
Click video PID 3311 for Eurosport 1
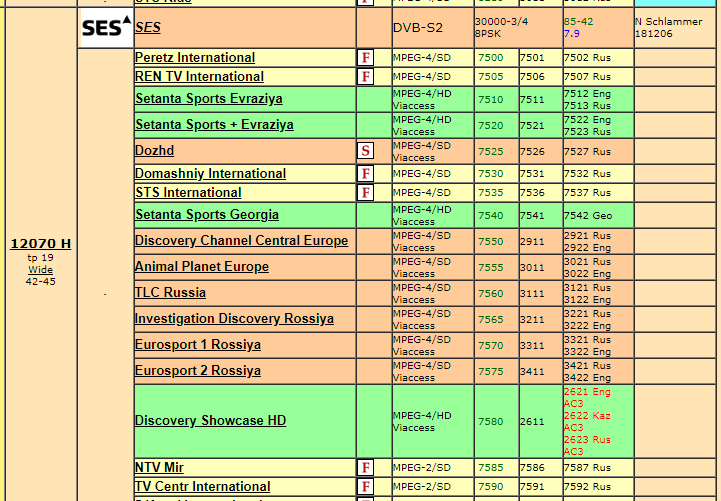click(x=532, y=346)
